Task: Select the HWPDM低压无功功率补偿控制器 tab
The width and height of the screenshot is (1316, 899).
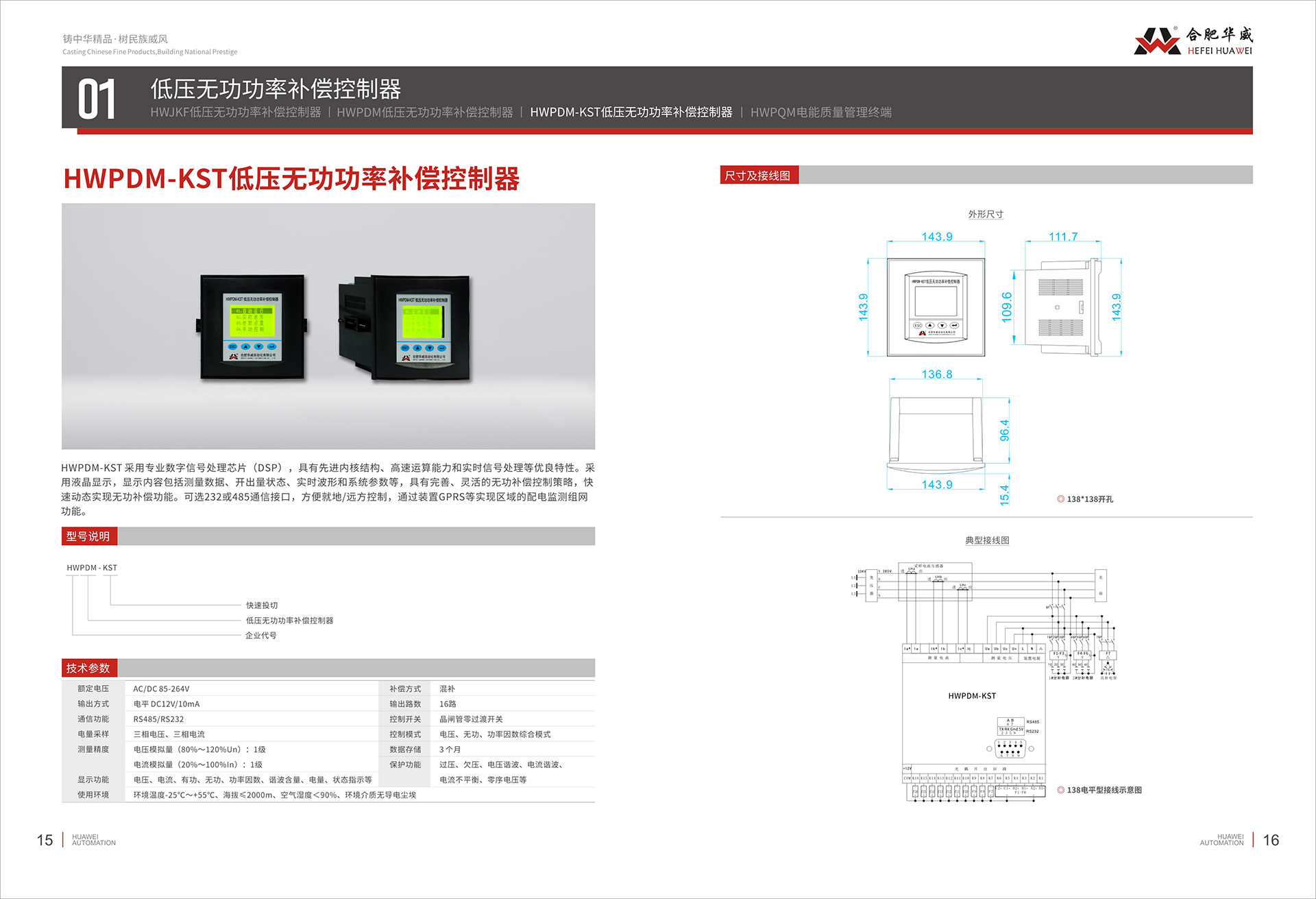Action: pos(424,112)
